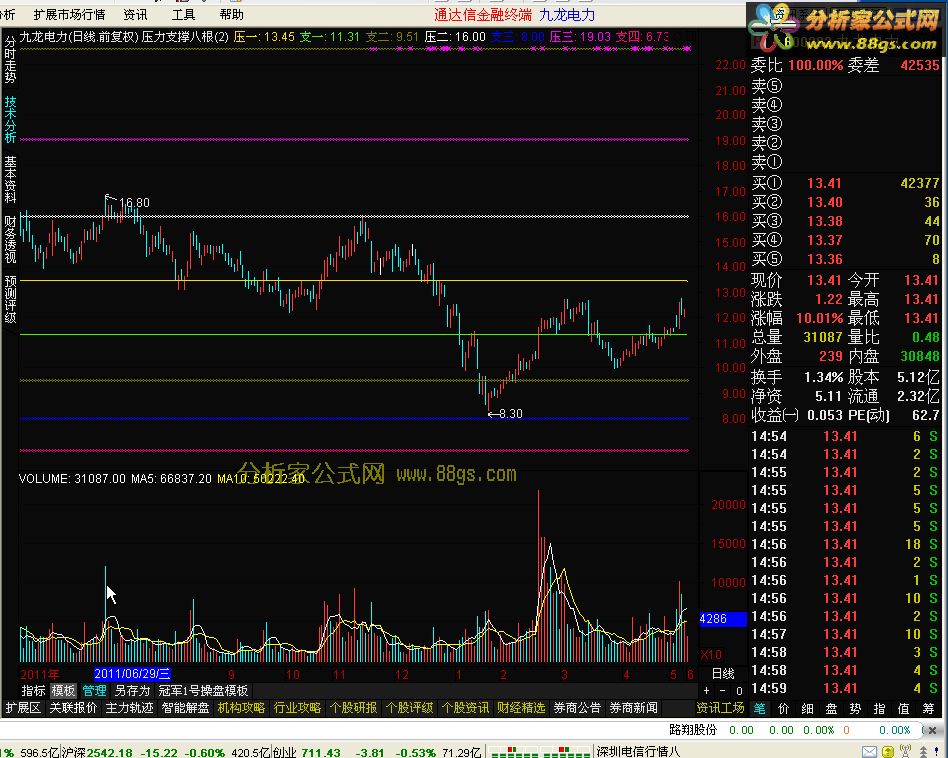Click the market breadth red-green indicator bars
The image size is (948, 758).
point(540,752)
